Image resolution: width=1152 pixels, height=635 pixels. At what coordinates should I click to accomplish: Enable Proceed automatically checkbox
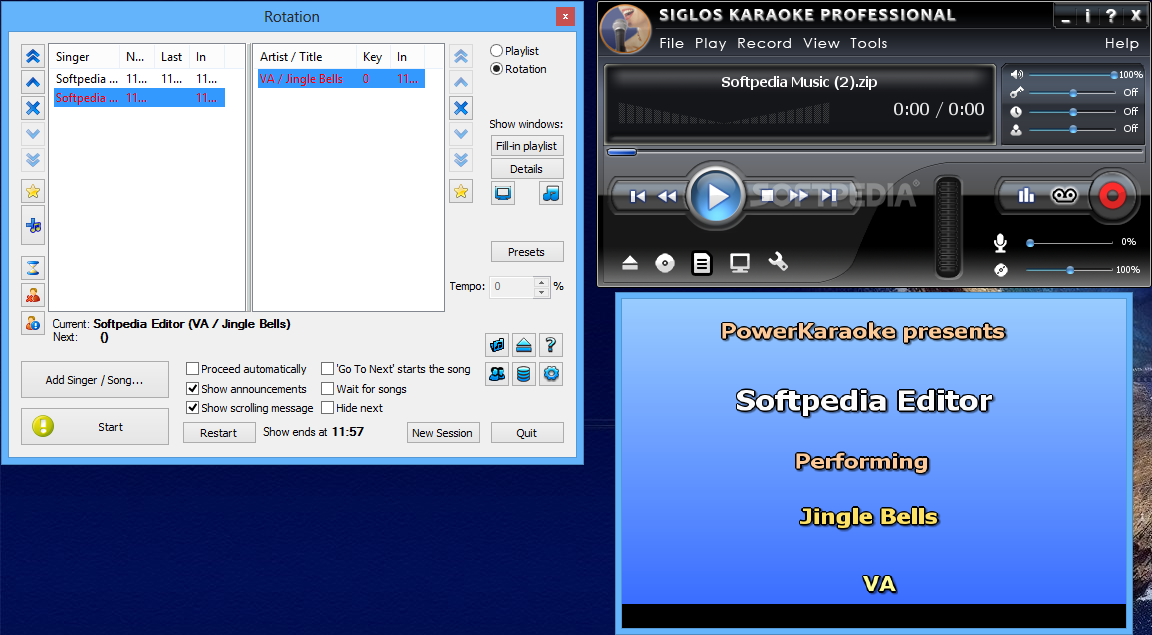point(192,369)
